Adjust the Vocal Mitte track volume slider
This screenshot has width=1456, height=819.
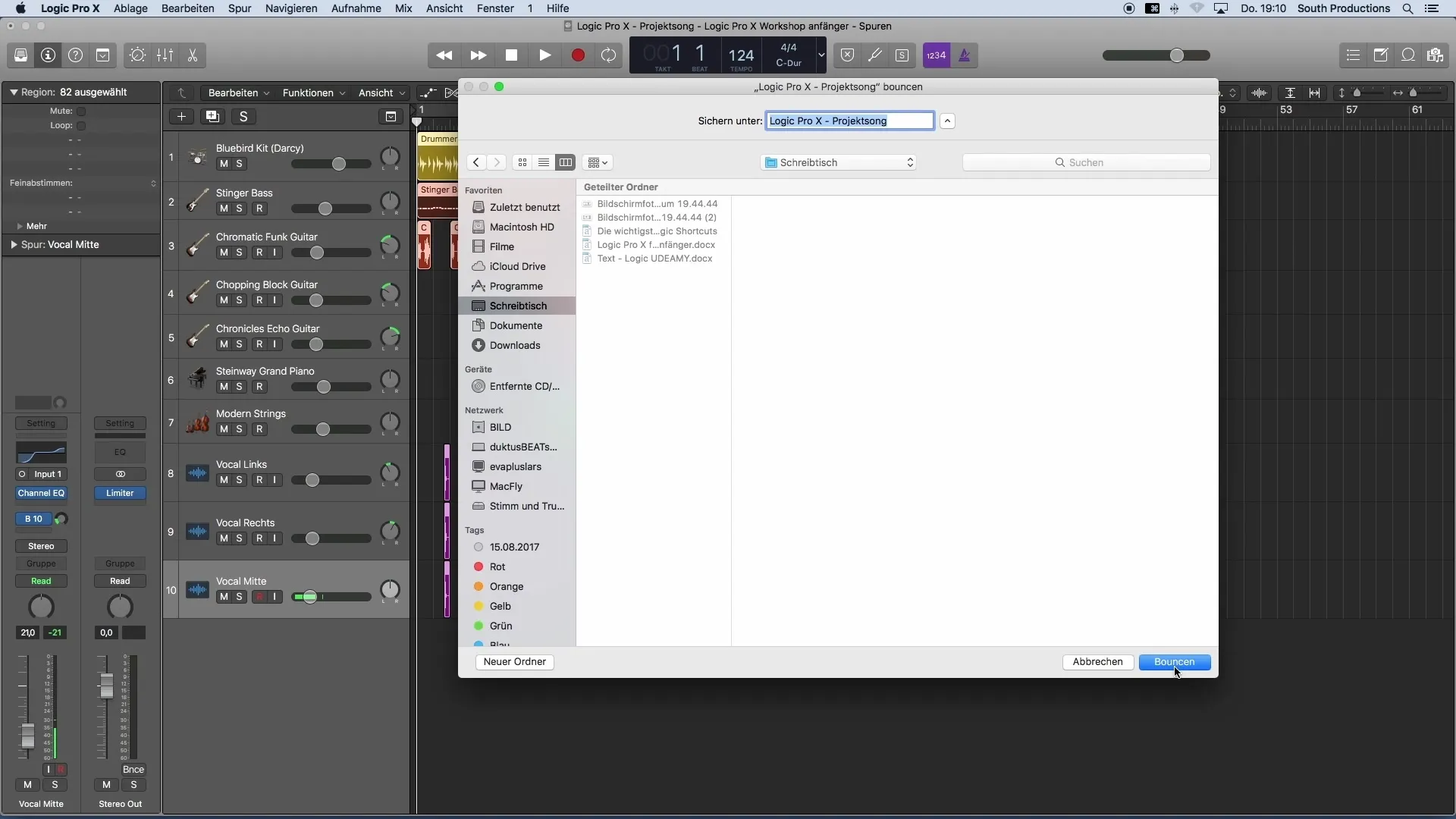point(331,597)
